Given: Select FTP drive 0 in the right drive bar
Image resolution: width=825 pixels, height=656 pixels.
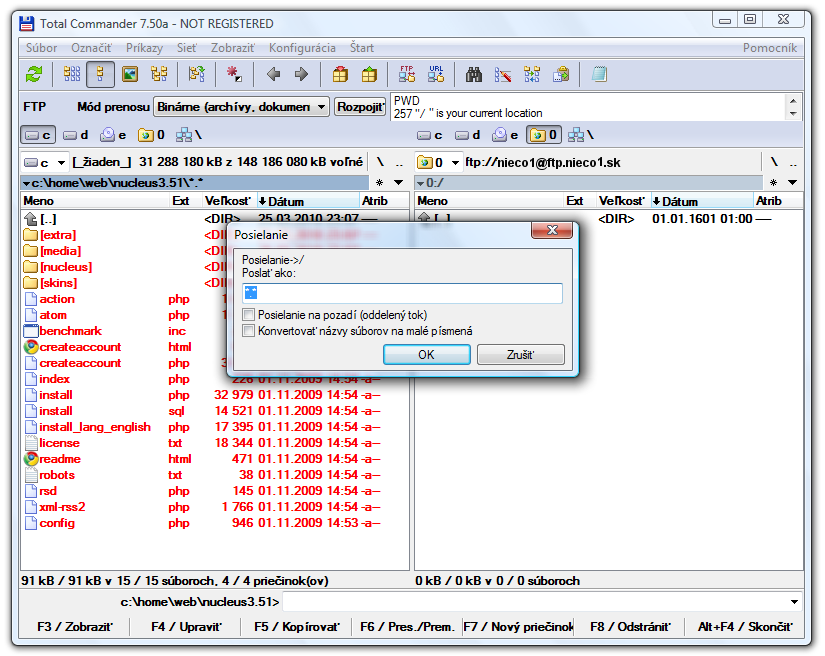Looking at the screenshot, I should (x=544, y=135).
